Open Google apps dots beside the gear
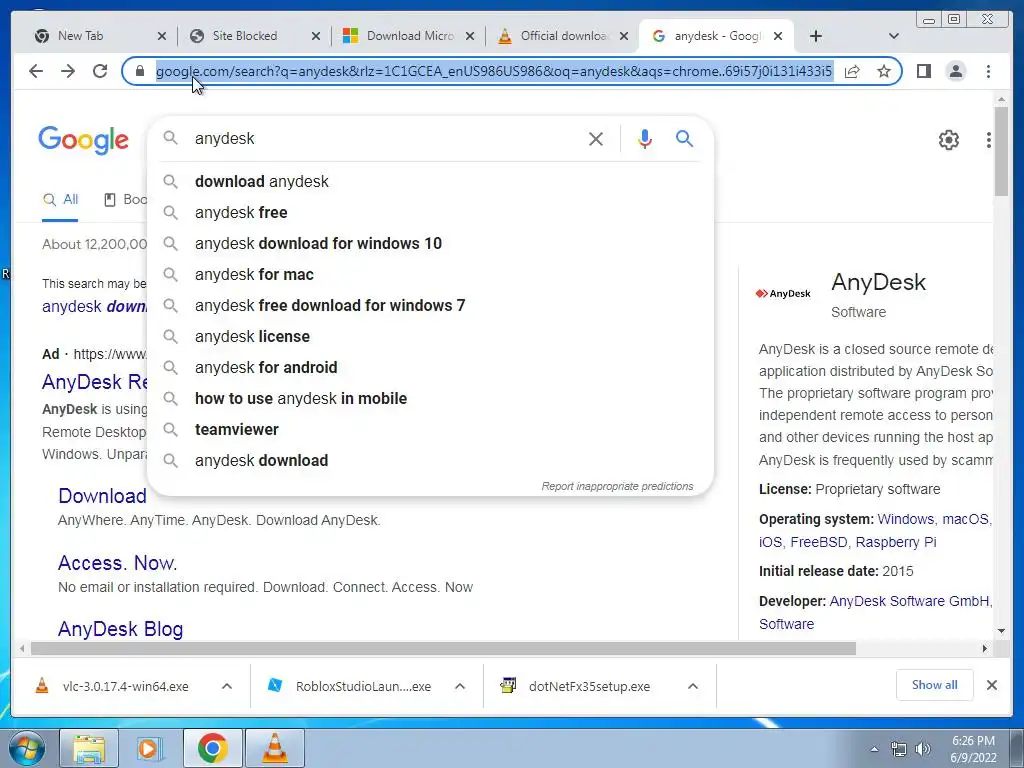Viewport: 1024px width, 768px height. pyautogui.click(x=989, y=140)
